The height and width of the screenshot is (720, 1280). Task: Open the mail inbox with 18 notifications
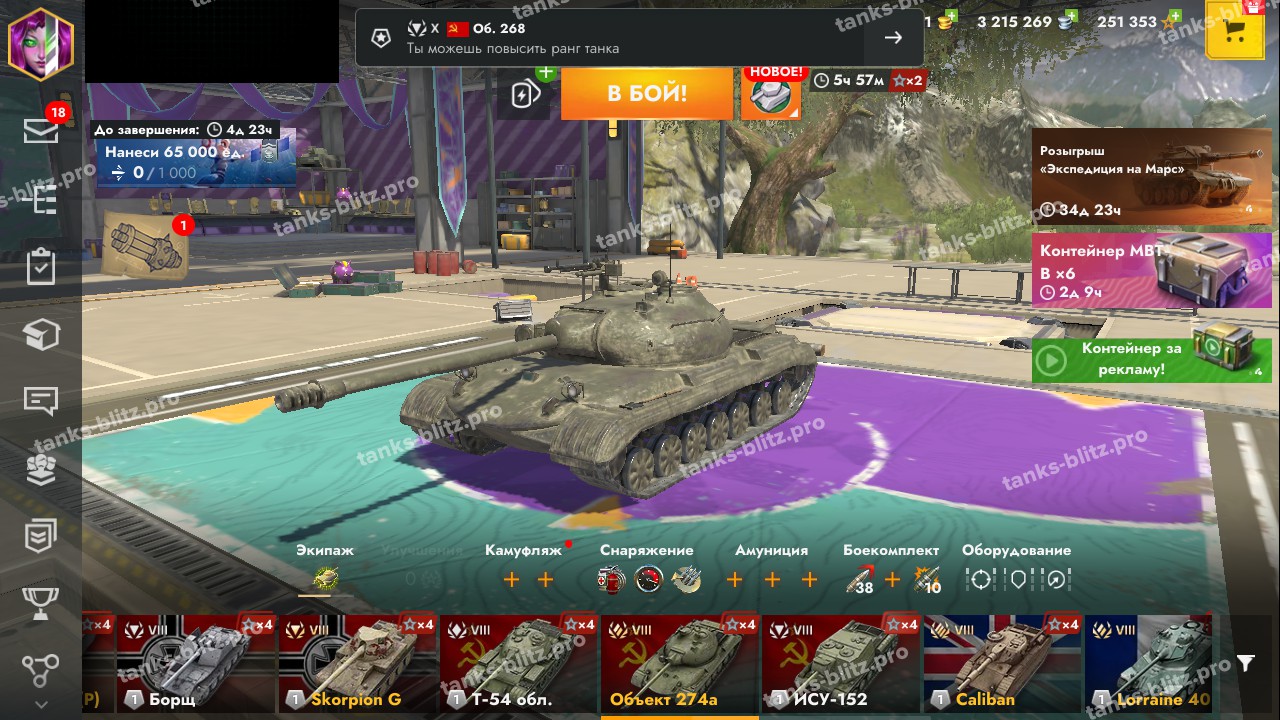pos(41,130)
